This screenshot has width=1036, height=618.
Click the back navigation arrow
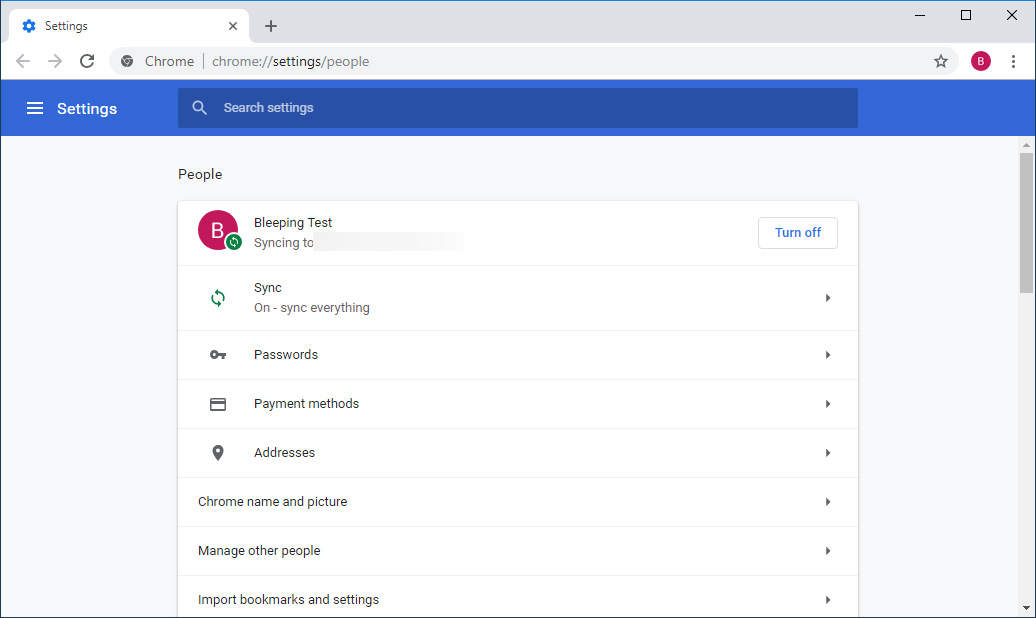pyautogui.click(x=23, y=61)
